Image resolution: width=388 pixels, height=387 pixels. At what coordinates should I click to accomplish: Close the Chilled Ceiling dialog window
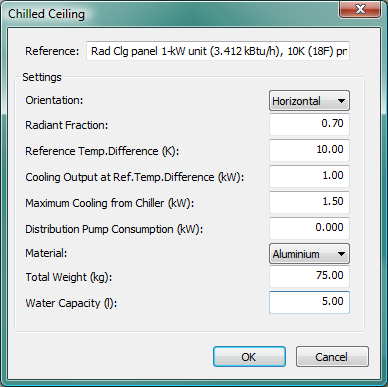pyautogui.click(x=360, y=9)
